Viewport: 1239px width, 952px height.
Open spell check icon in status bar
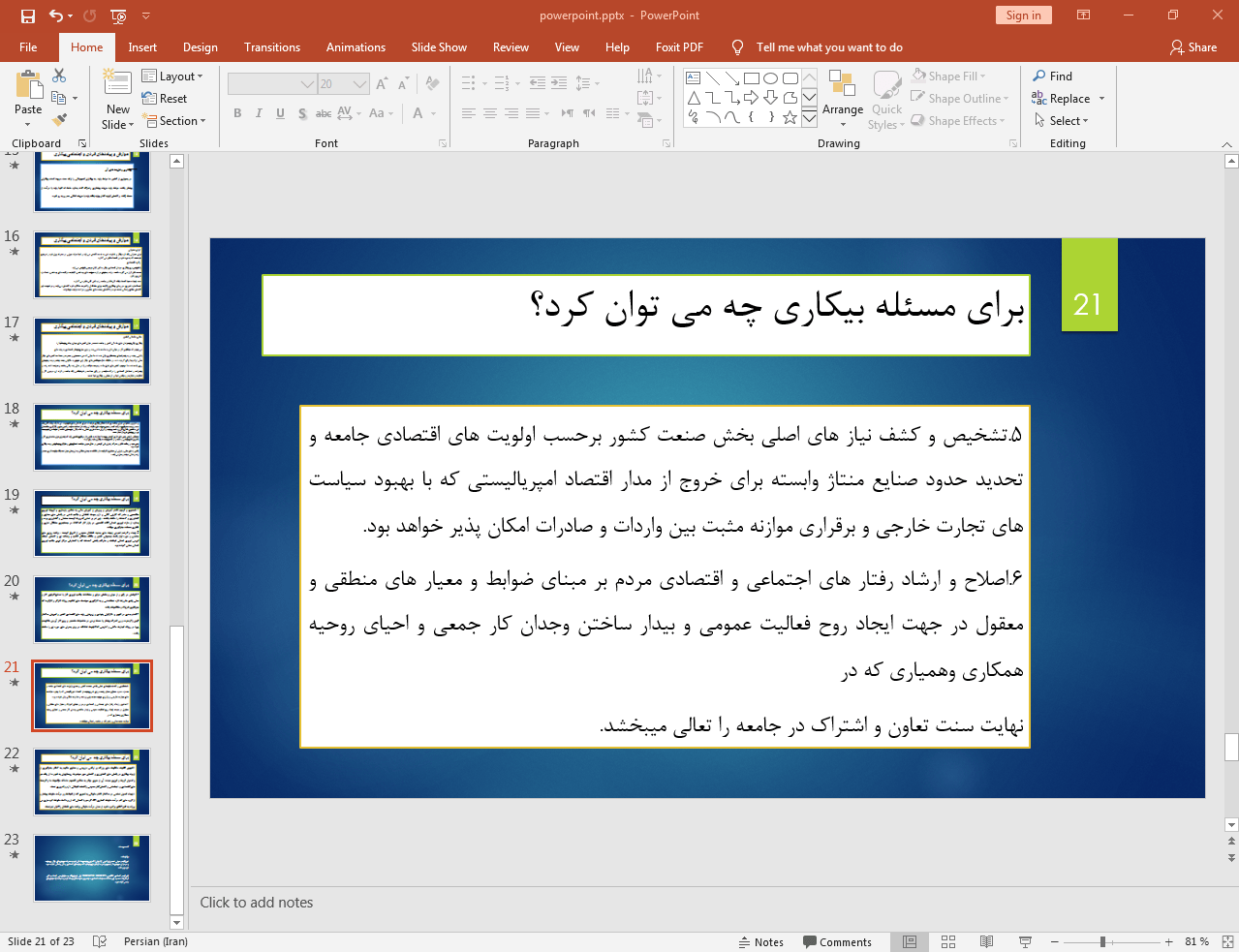[x=99, y=941]
